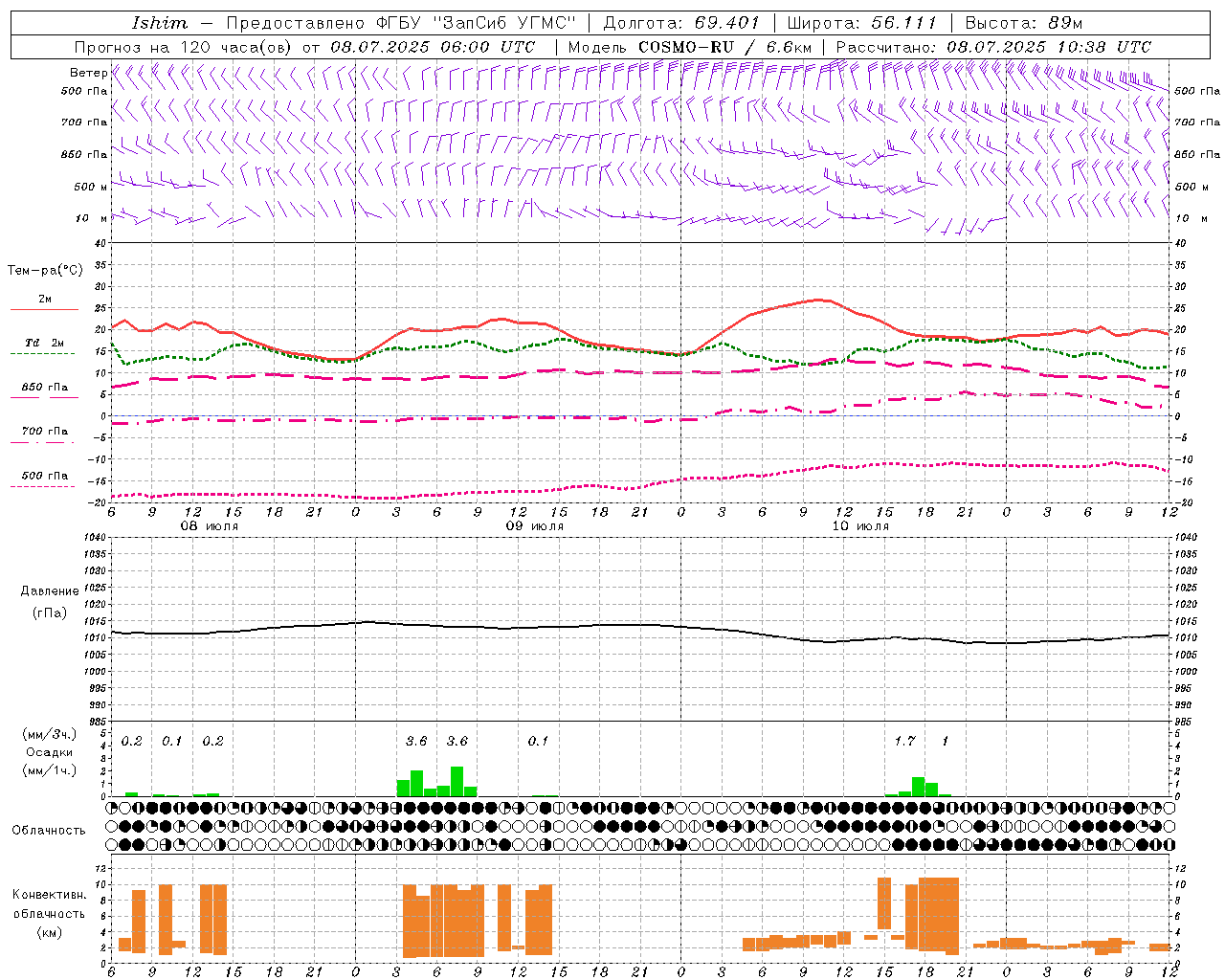Click the green dashed Td 2м legend line

click(42, 354)
